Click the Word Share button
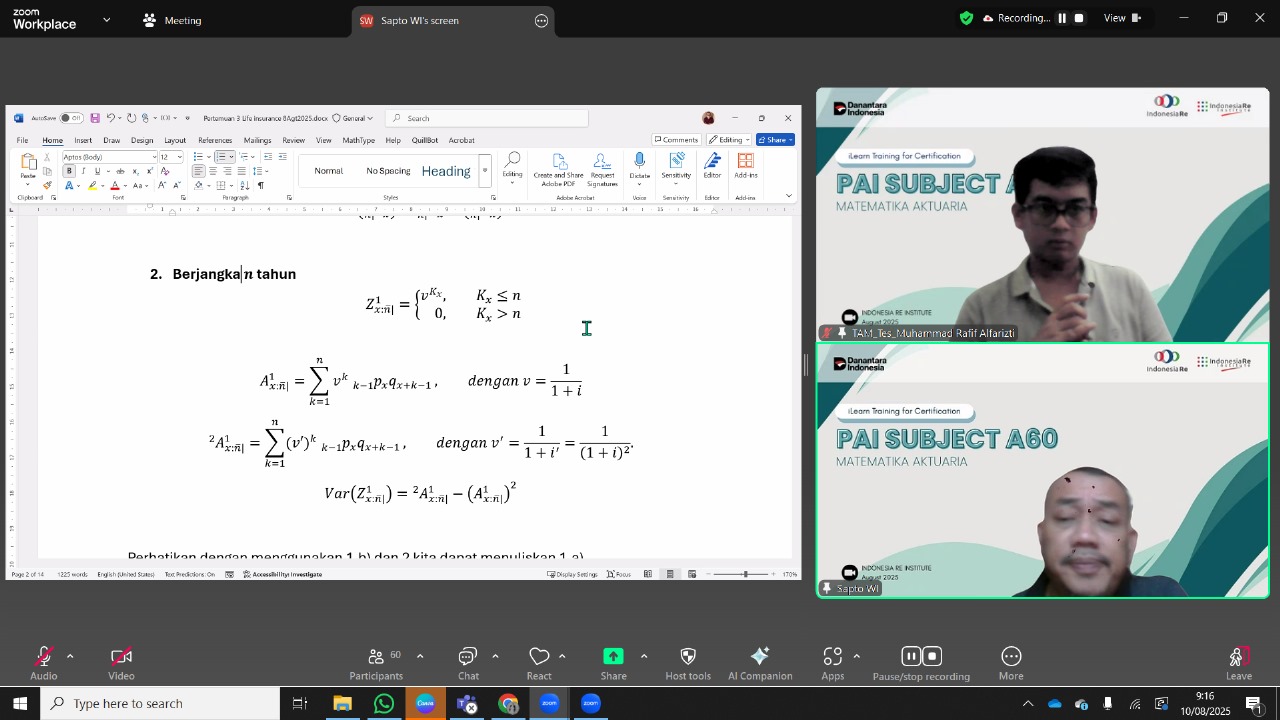Image resolution: width=1280 pixels, height=720 pixels. (775, 140)
